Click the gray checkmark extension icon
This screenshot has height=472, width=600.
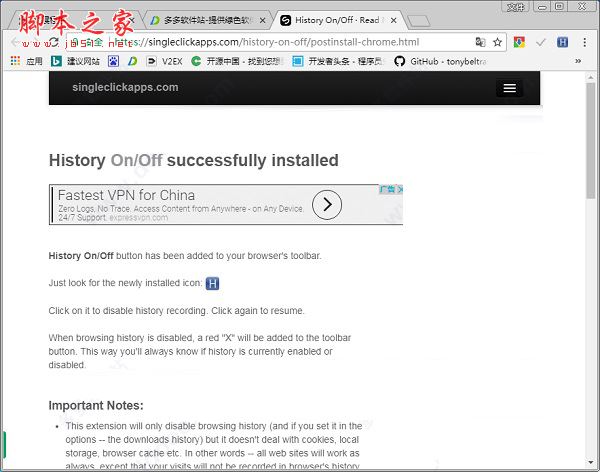540,42
